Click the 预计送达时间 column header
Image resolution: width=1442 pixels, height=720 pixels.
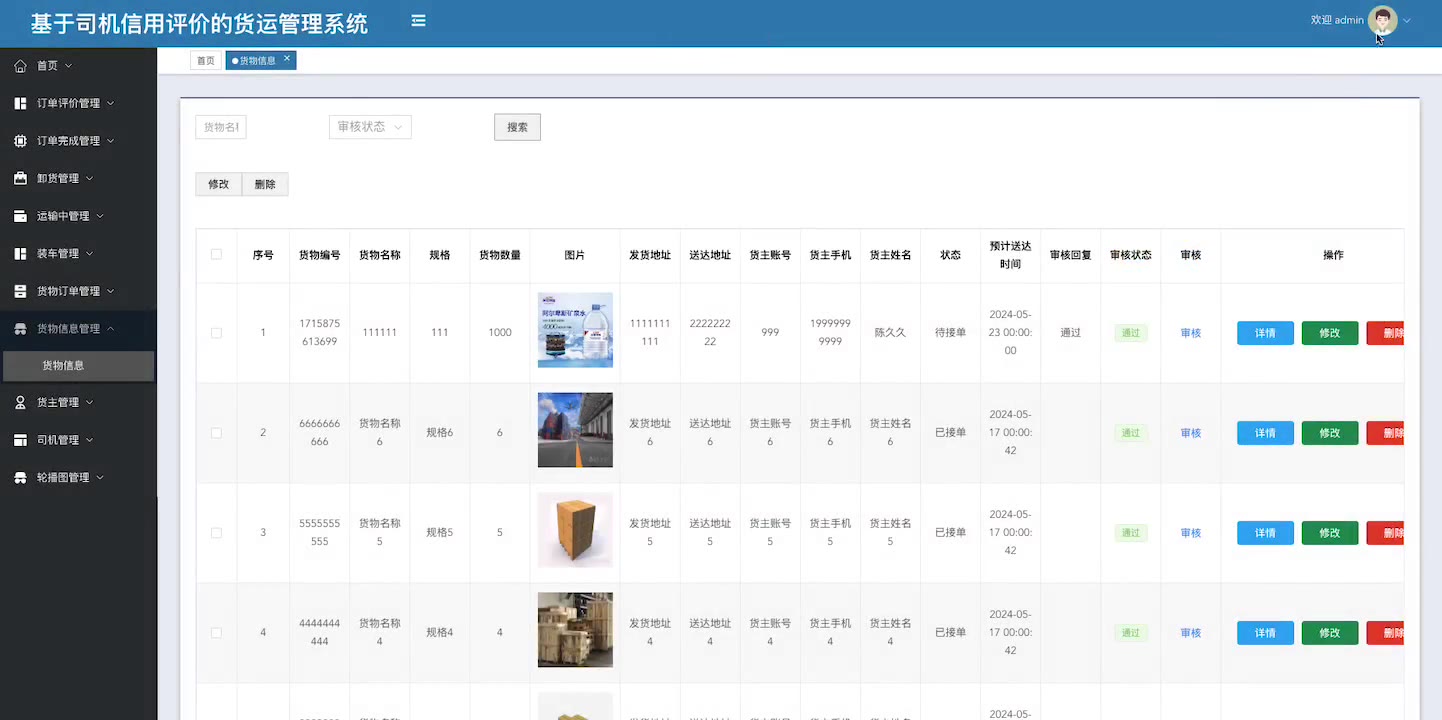[1010, 255]
